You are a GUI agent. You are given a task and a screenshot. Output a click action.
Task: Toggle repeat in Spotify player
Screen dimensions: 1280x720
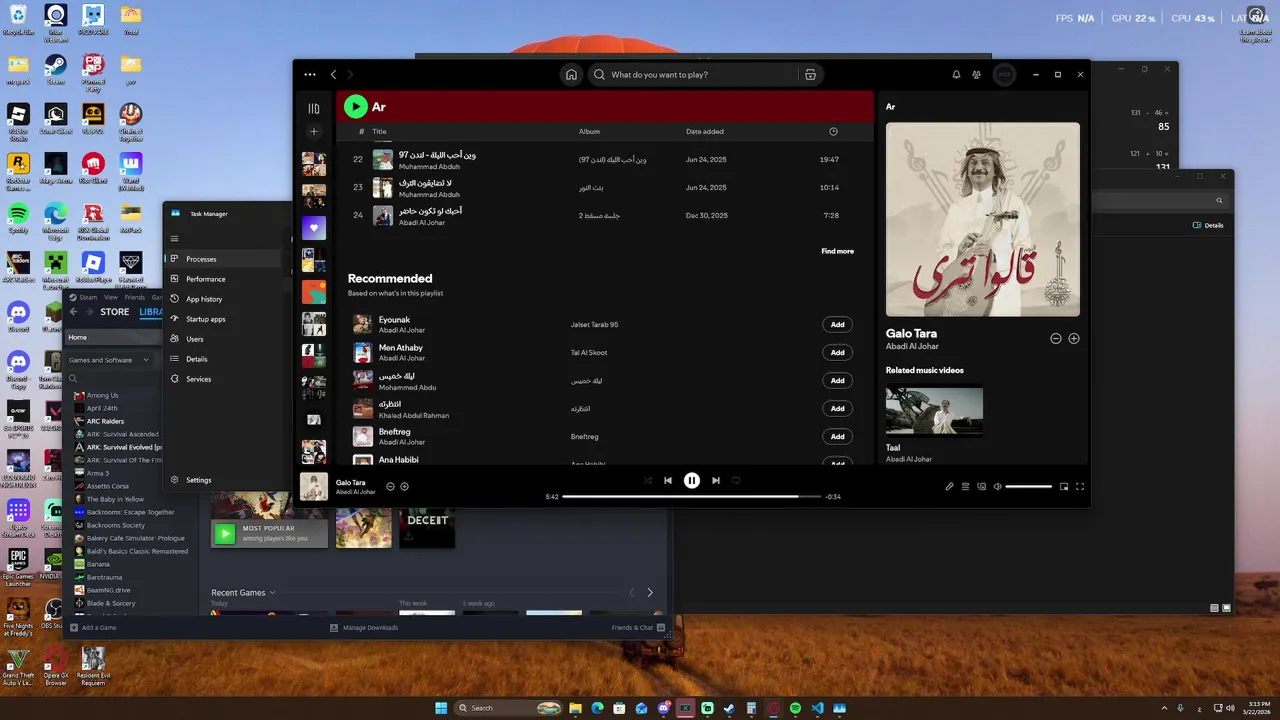tap(736, 480)
